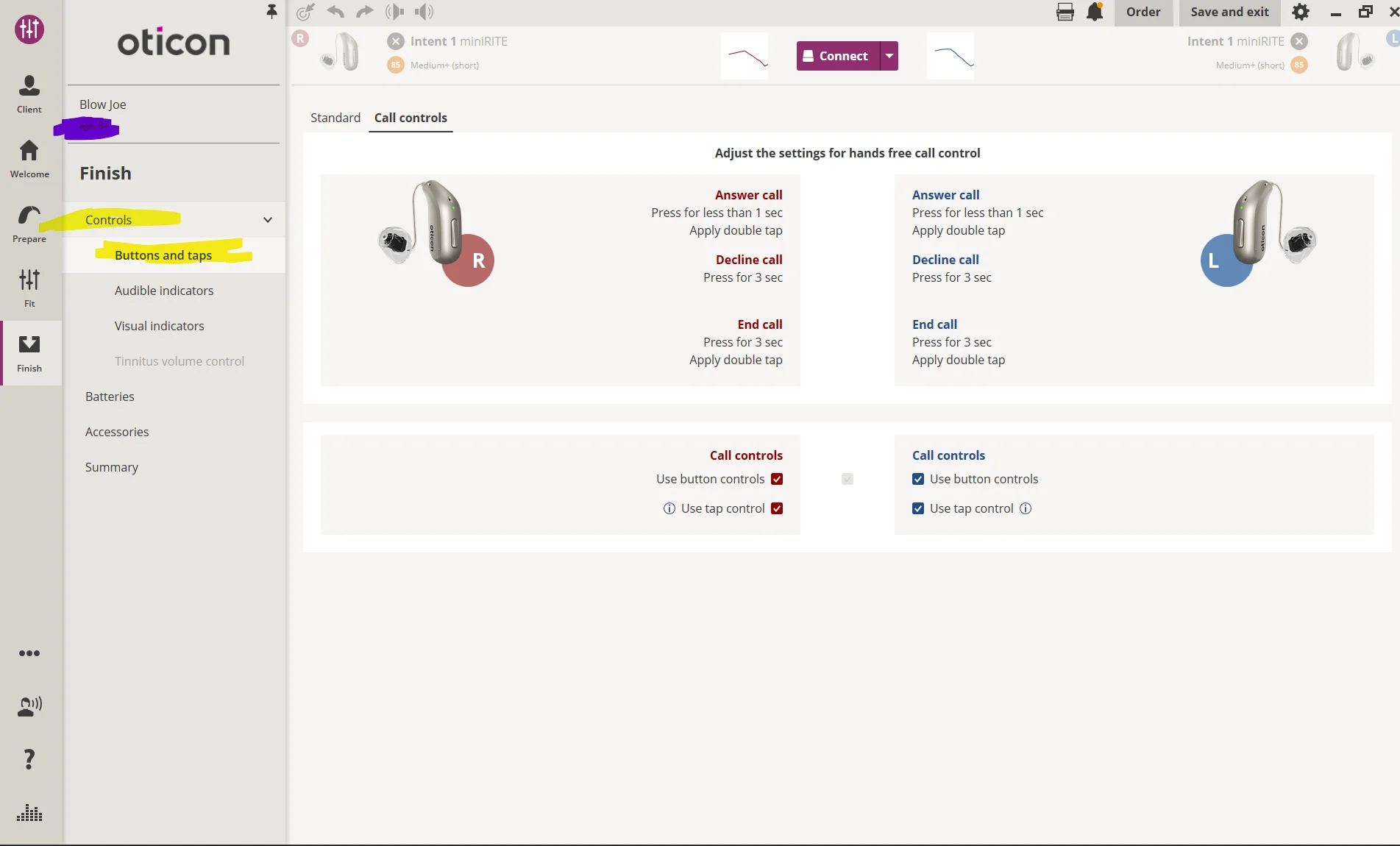Click the Order button
Image resolution: width=1400 pixels, height=846 pixels.
(1143, 12)
